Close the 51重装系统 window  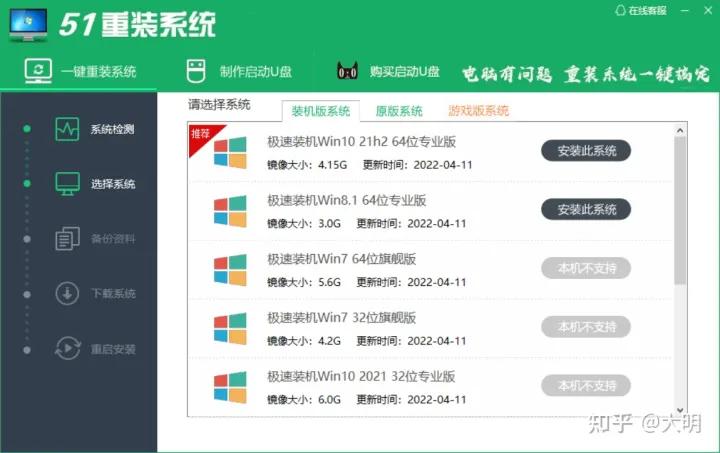(708, 10)
